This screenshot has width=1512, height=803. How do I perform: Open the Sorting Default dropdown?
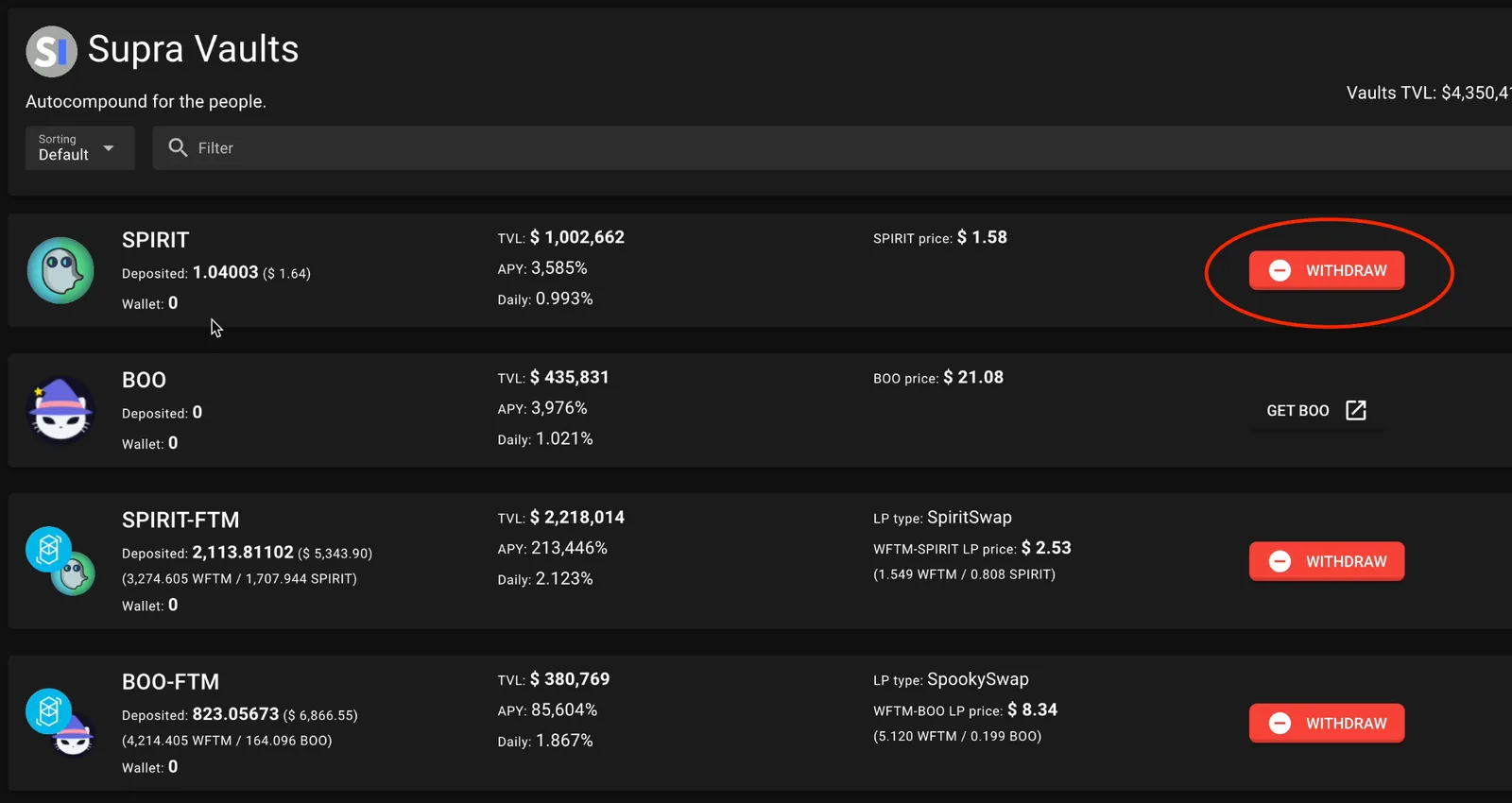(x=79, y=147)
